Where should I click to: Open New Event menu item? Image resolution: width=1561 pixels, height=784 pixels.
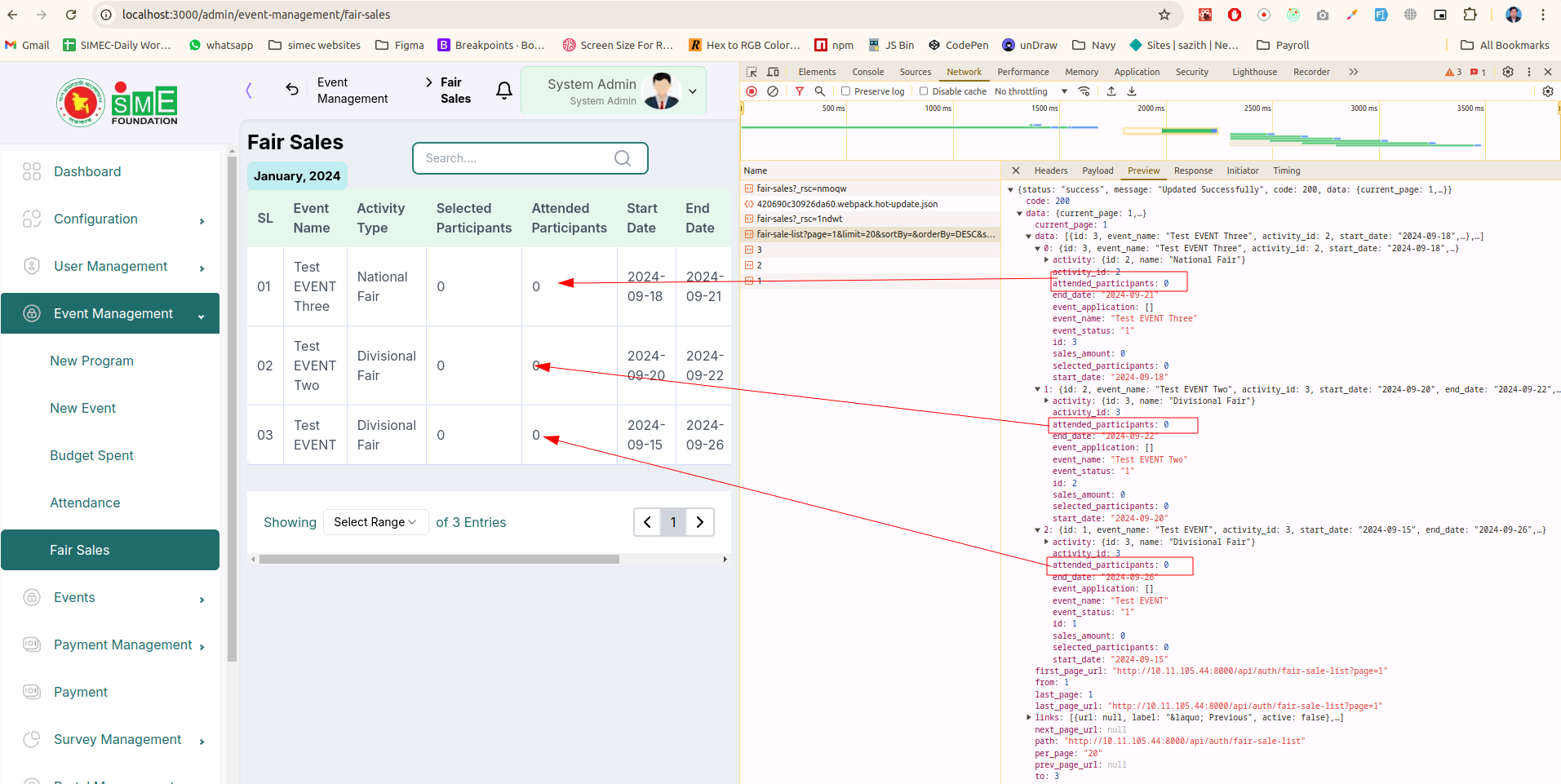click(x=83, y=408)
